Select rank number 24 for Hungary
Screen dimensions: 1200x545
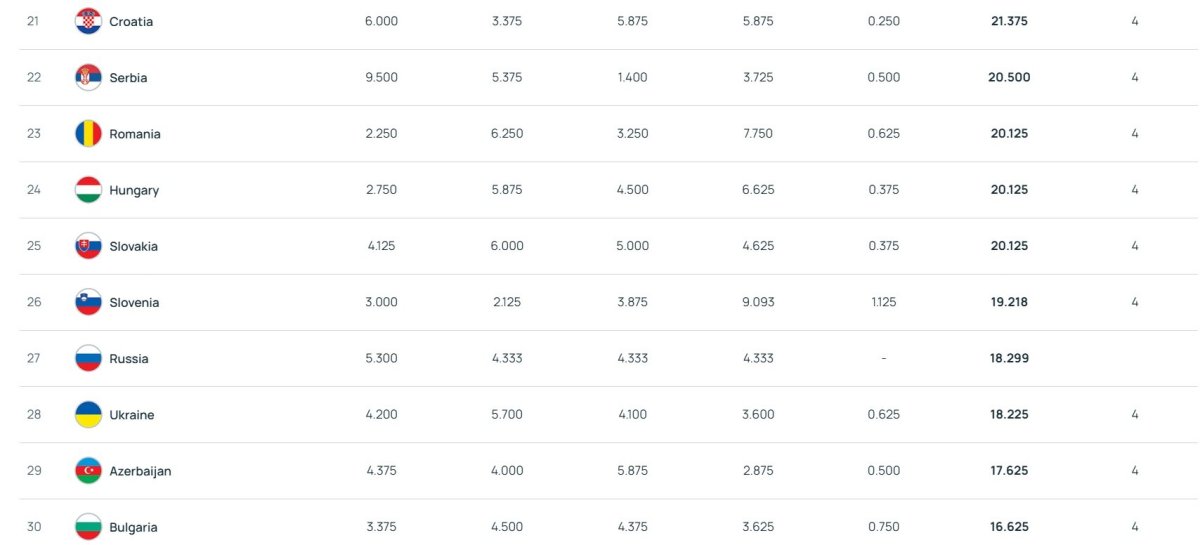(34, 190)
